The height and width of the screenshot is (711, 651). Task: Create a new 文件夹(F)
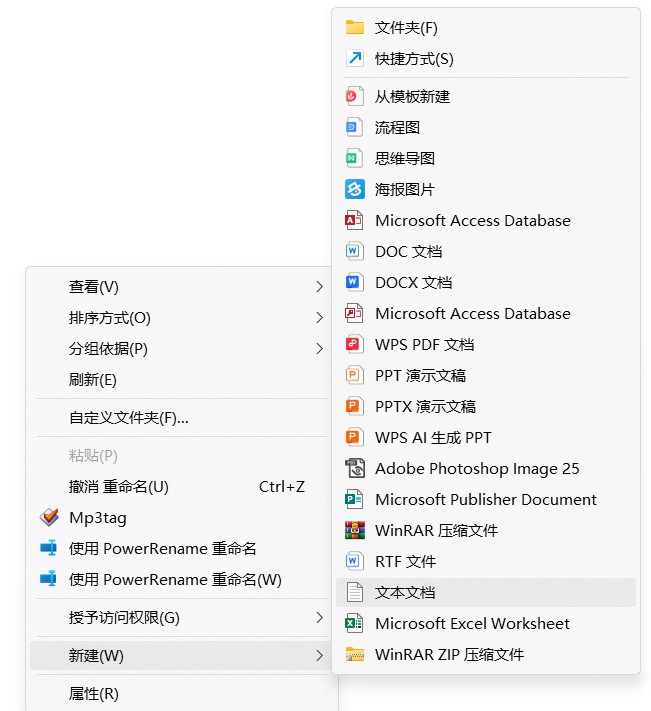(486, 28)
